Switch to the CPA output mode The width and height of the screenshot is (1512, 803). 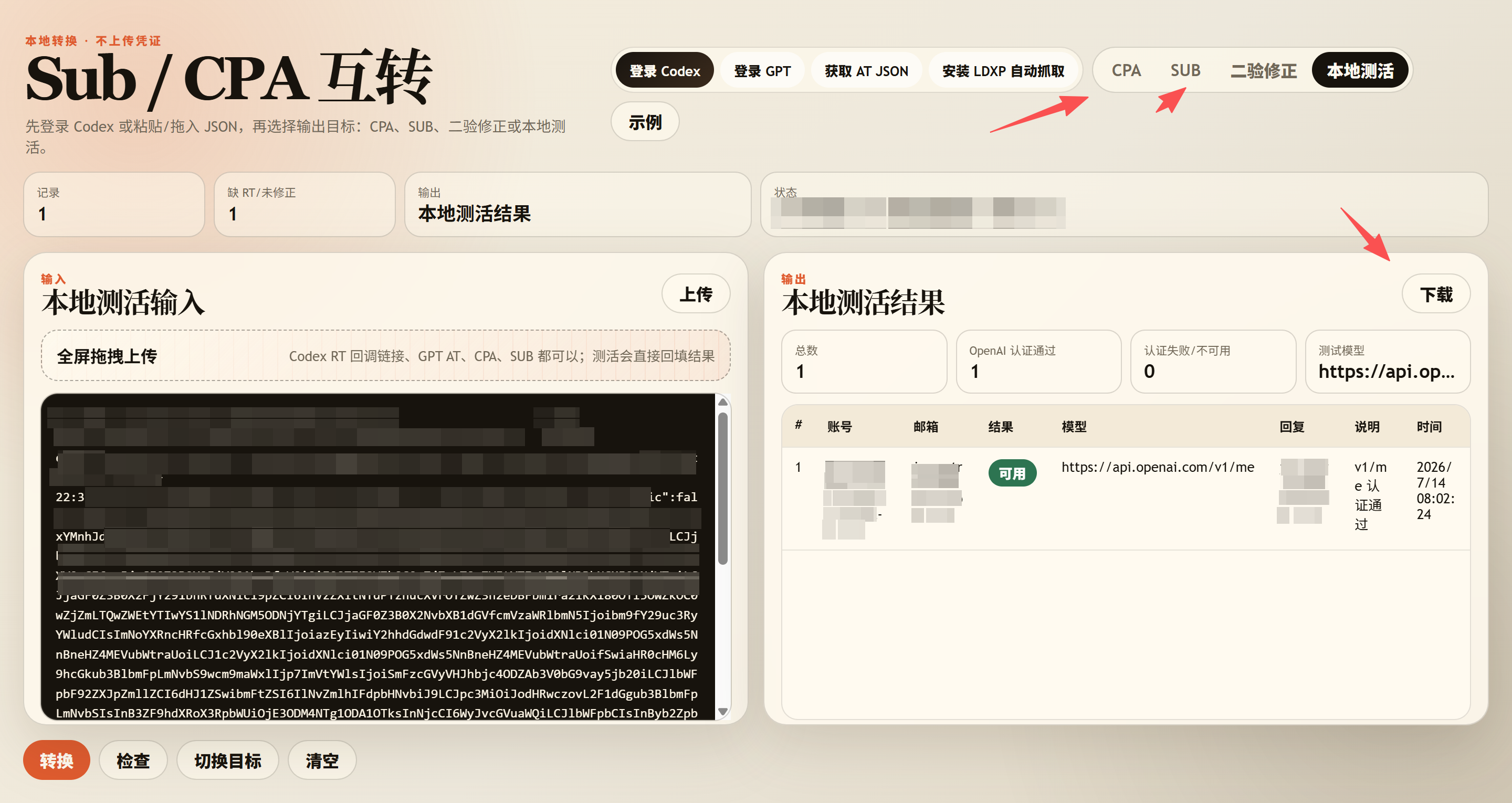(1126, 70)
